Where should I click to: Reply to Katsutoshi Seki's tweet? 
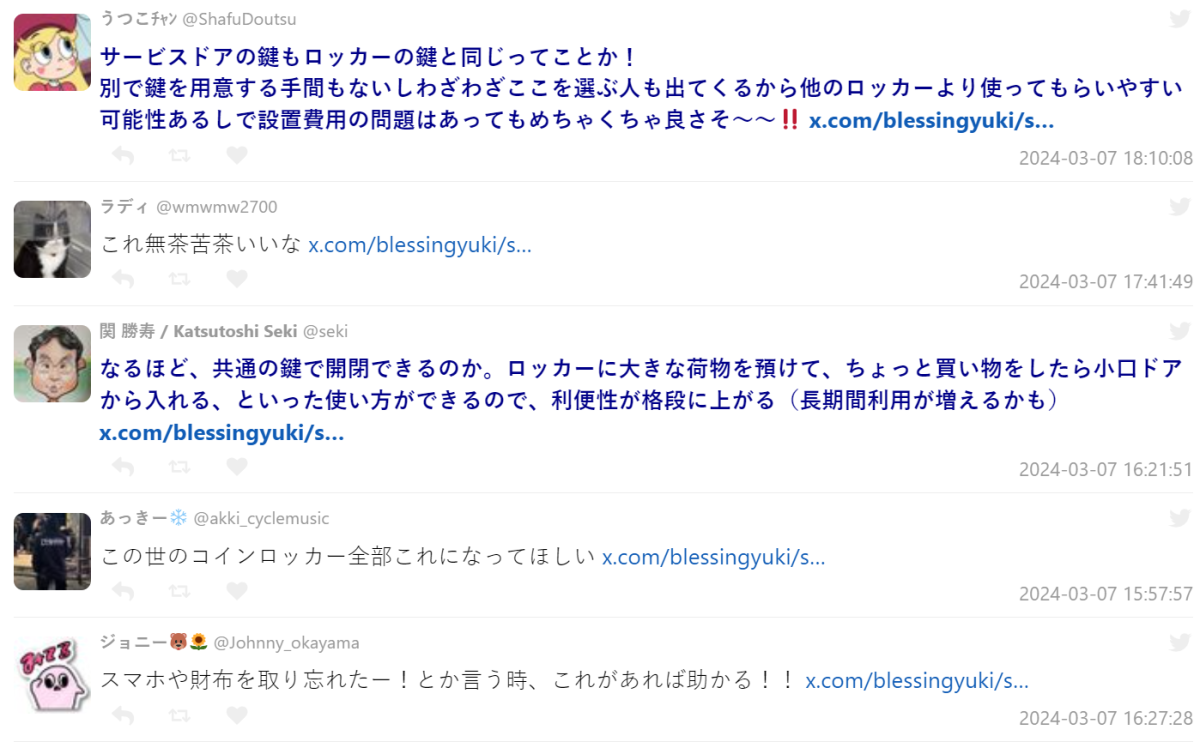coord(123,466)
